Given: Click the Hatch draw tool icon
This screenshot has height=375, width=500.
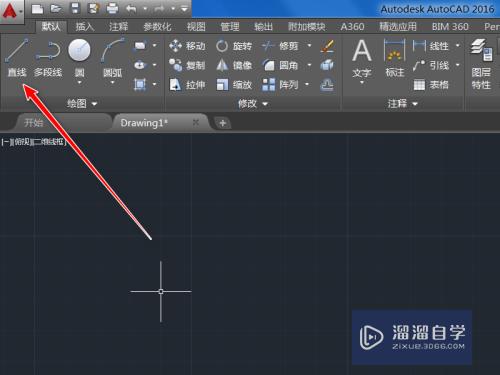Looking at the screenshot, I should (x=140, y=84).
